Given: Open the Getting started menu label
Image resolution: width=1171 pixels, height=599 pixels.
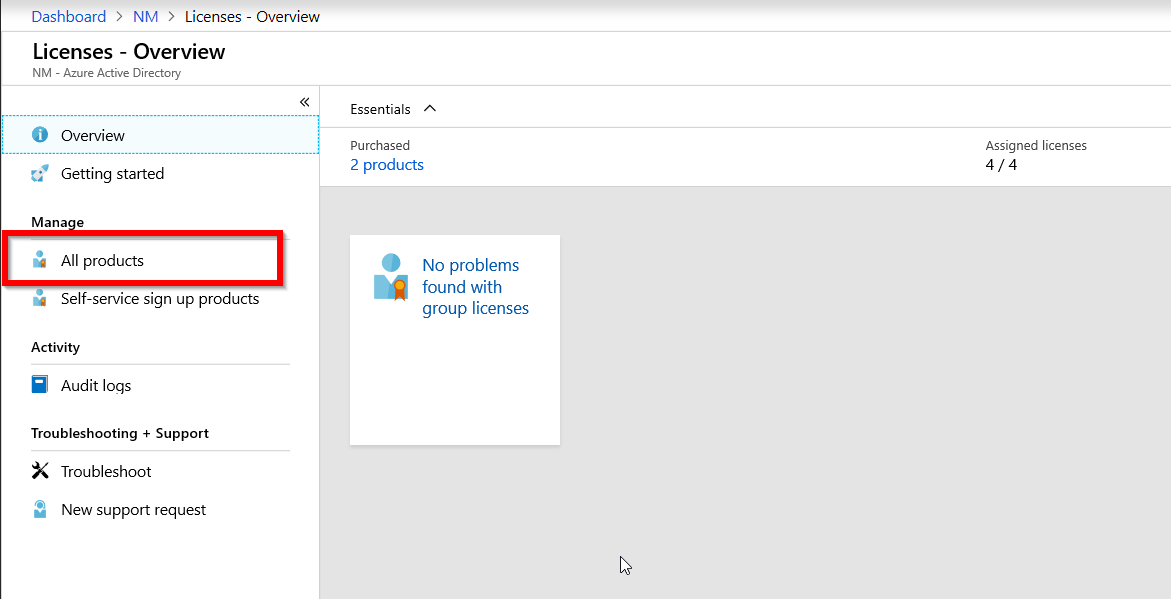Looking at the screenshot, I should point(112,174).
